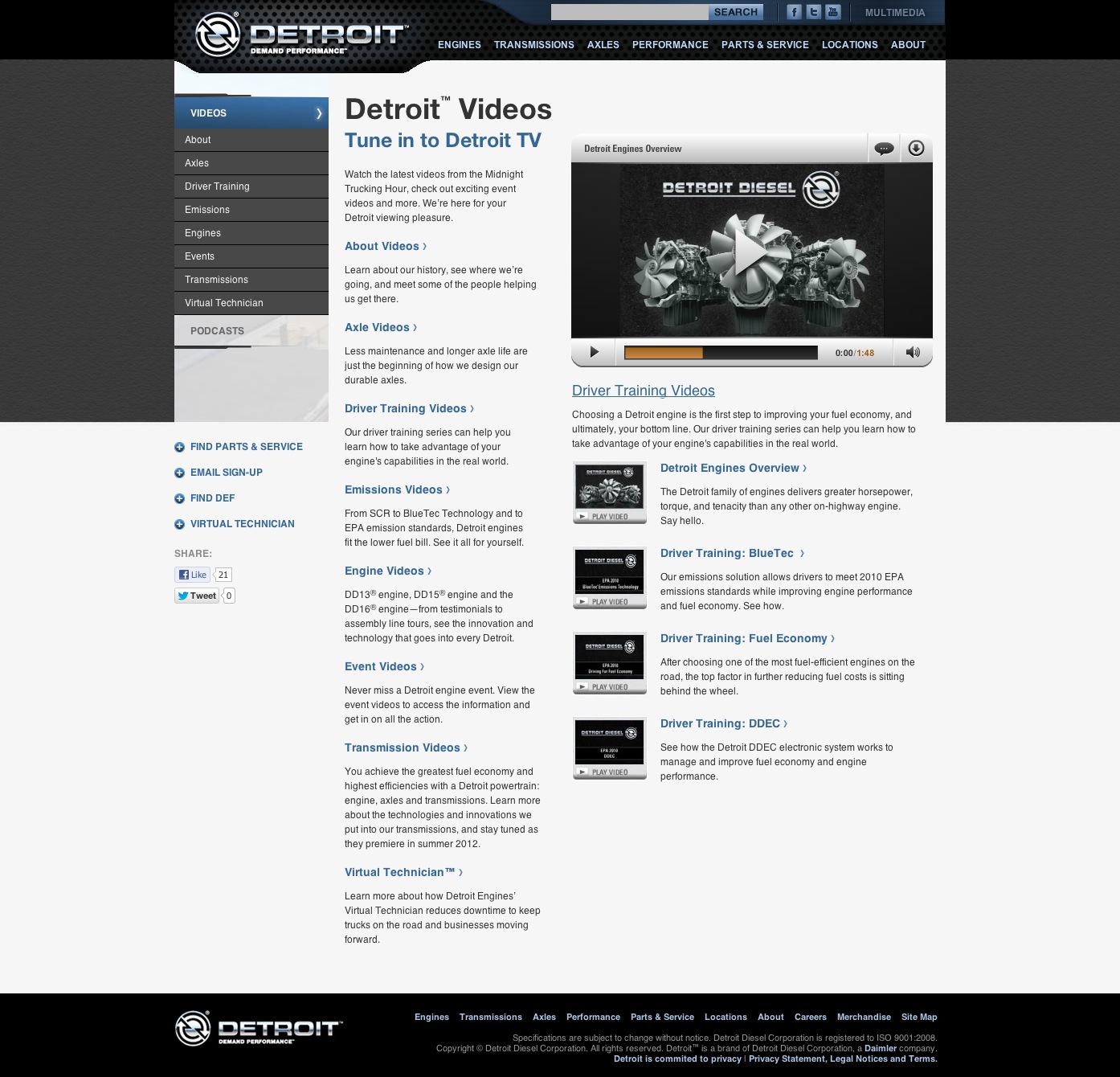Open the Engine Videos link
This screenshot has height=1077, width=1120.
(x=388, y=571)
